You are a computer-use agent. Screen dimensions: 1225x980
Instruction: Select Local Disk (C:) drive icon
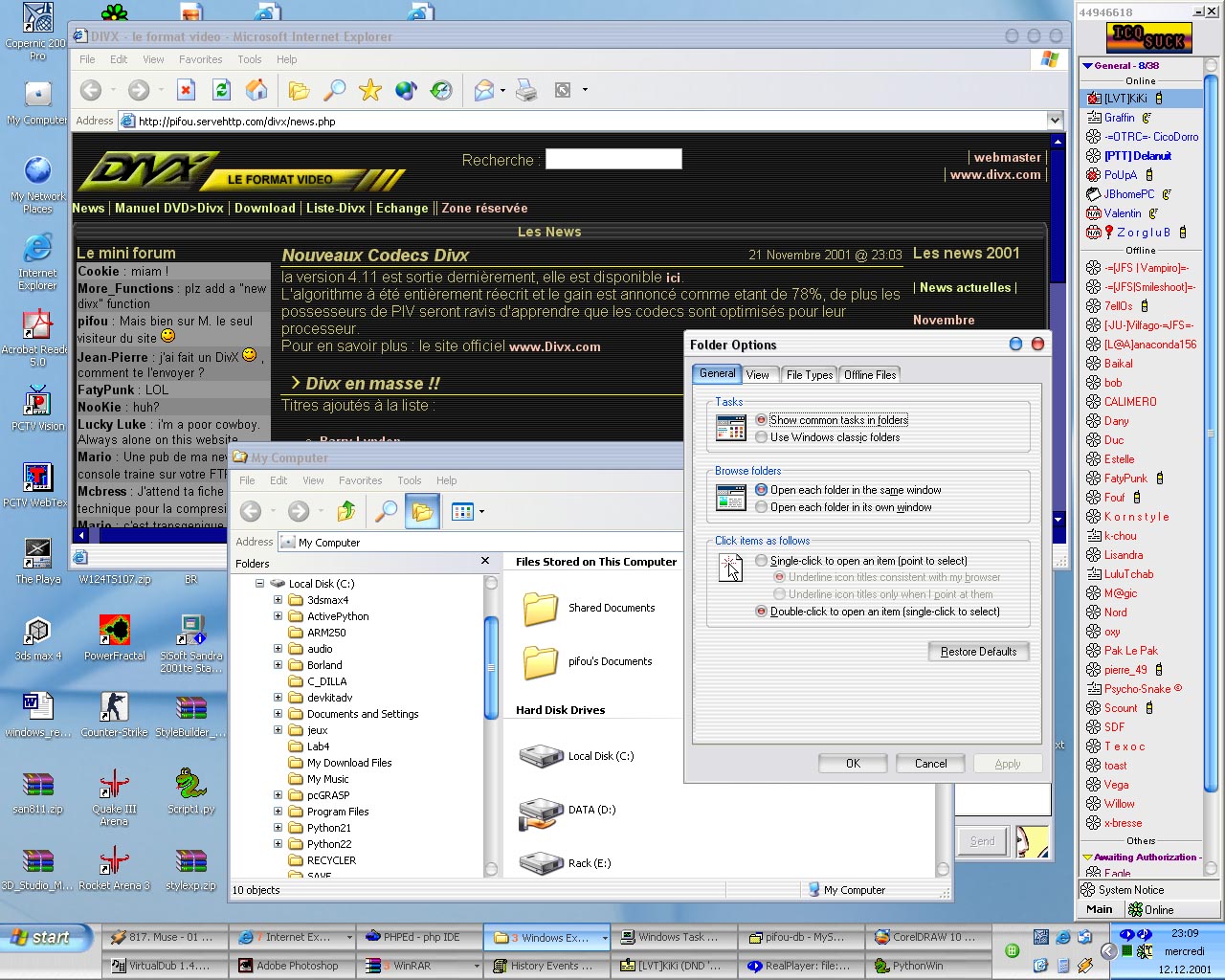[x=541, y=756]
